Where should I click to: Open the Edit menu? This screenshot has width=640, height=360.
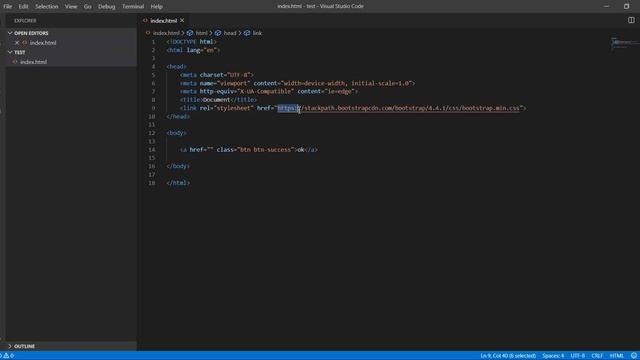[x=23, y=7]
